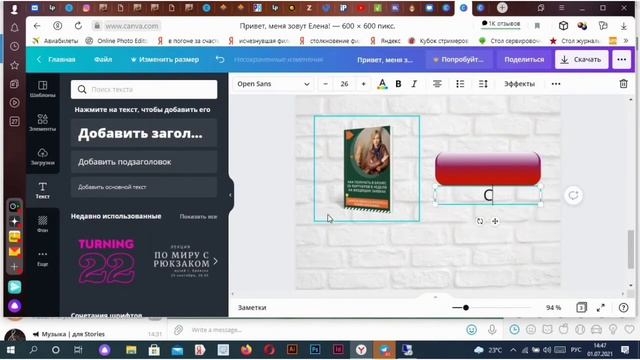640x360 pixels.
Task: Collapse the side panel handle
Action: (230, 195)
